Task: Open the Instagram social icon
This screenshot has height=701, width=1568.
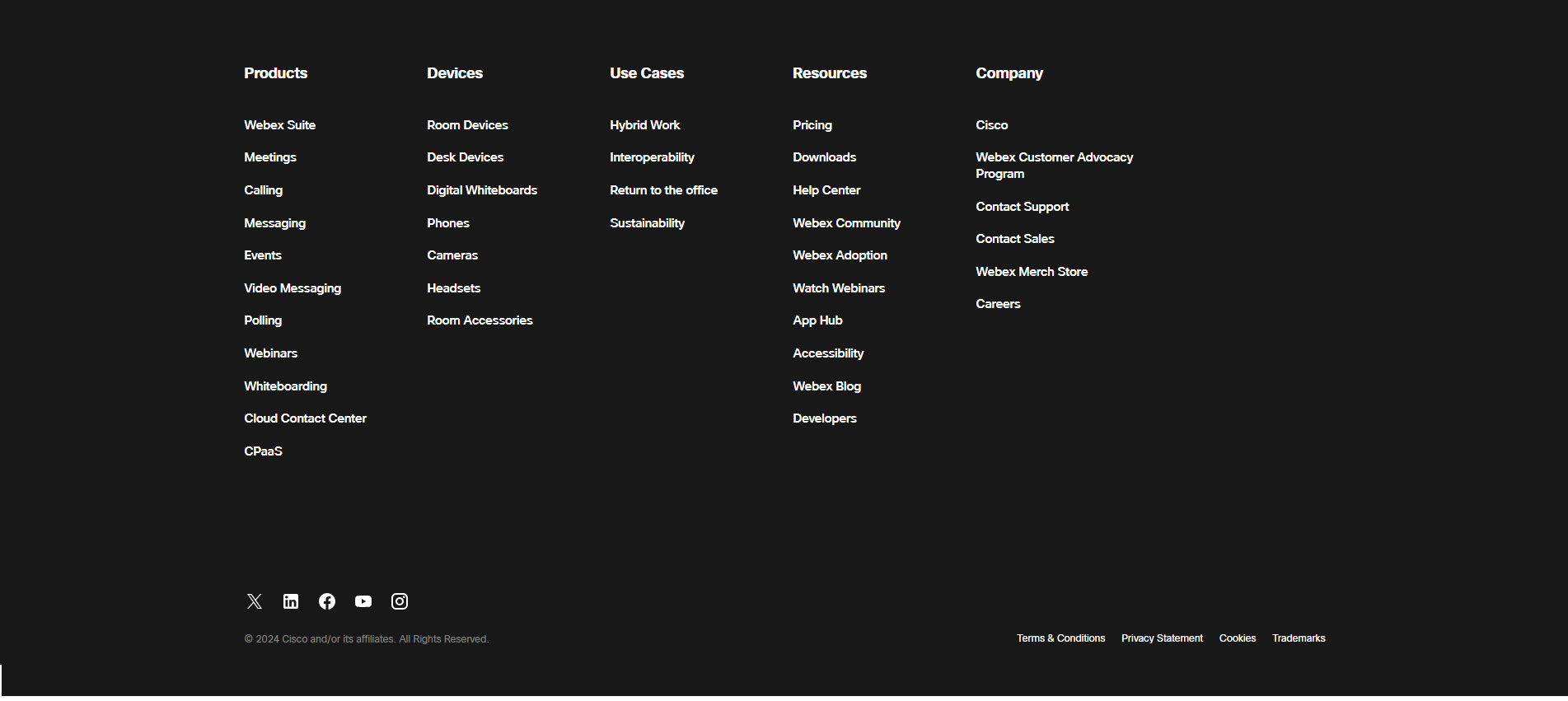Action: coord(400,601)
